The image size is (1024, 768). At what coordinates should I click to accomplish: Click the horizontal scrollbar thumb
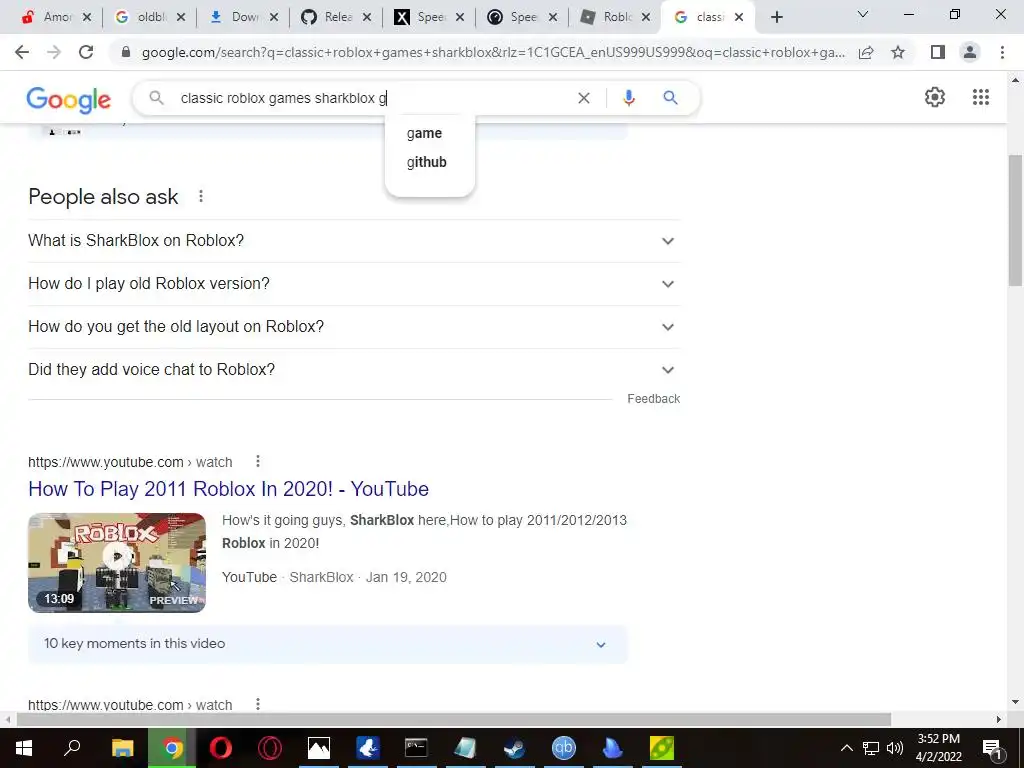coord(453,719)
